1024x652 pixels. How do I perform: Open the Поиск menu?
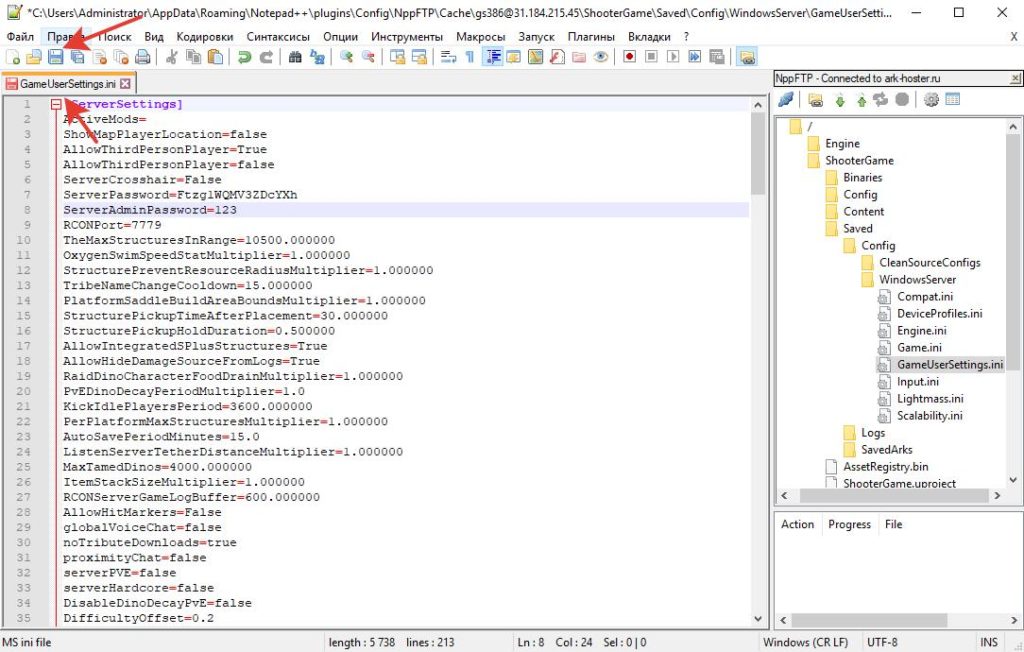[x=114, y=37]
